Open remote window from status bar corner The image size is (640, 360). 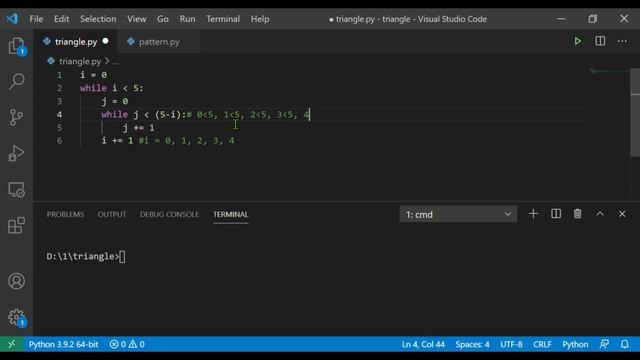point(11,344)
